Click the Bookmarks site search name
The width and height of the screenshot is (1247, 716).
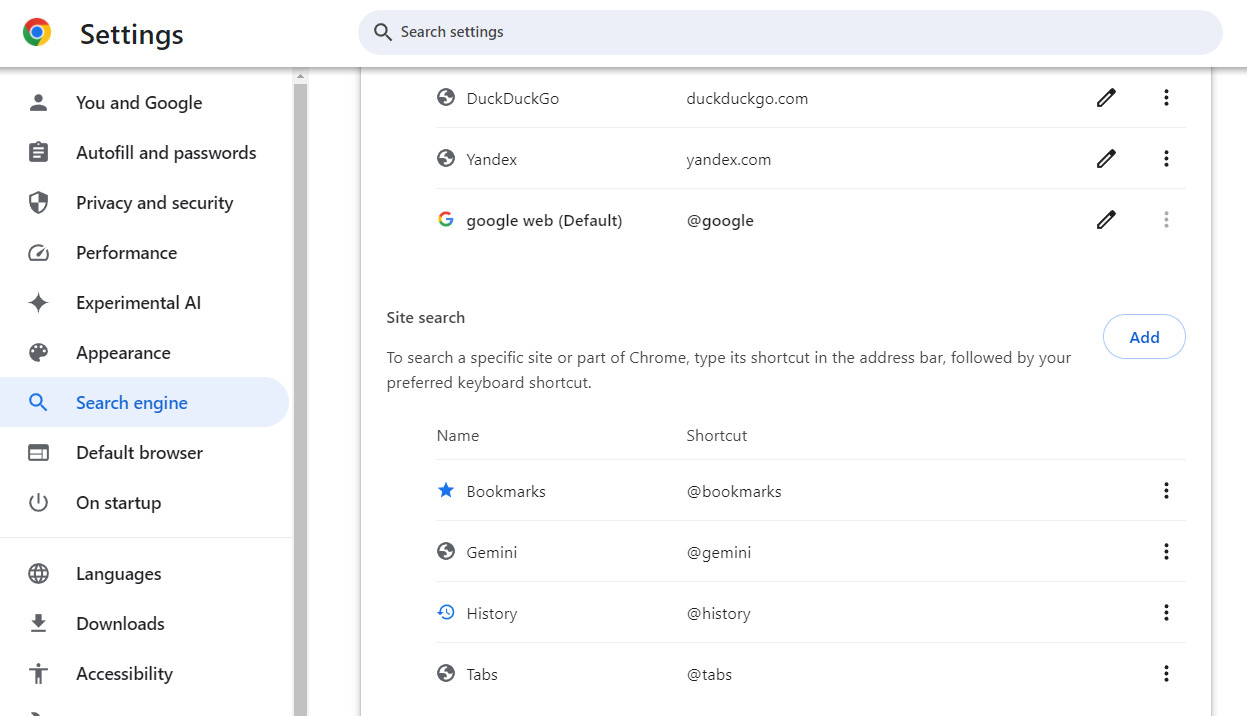click(x=506, y=491)
